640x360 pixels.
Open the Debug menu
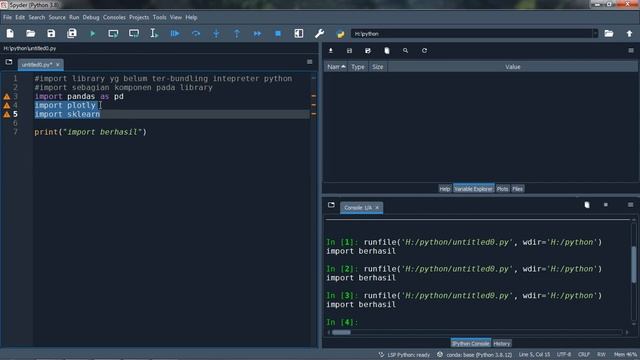pos(91,18)
